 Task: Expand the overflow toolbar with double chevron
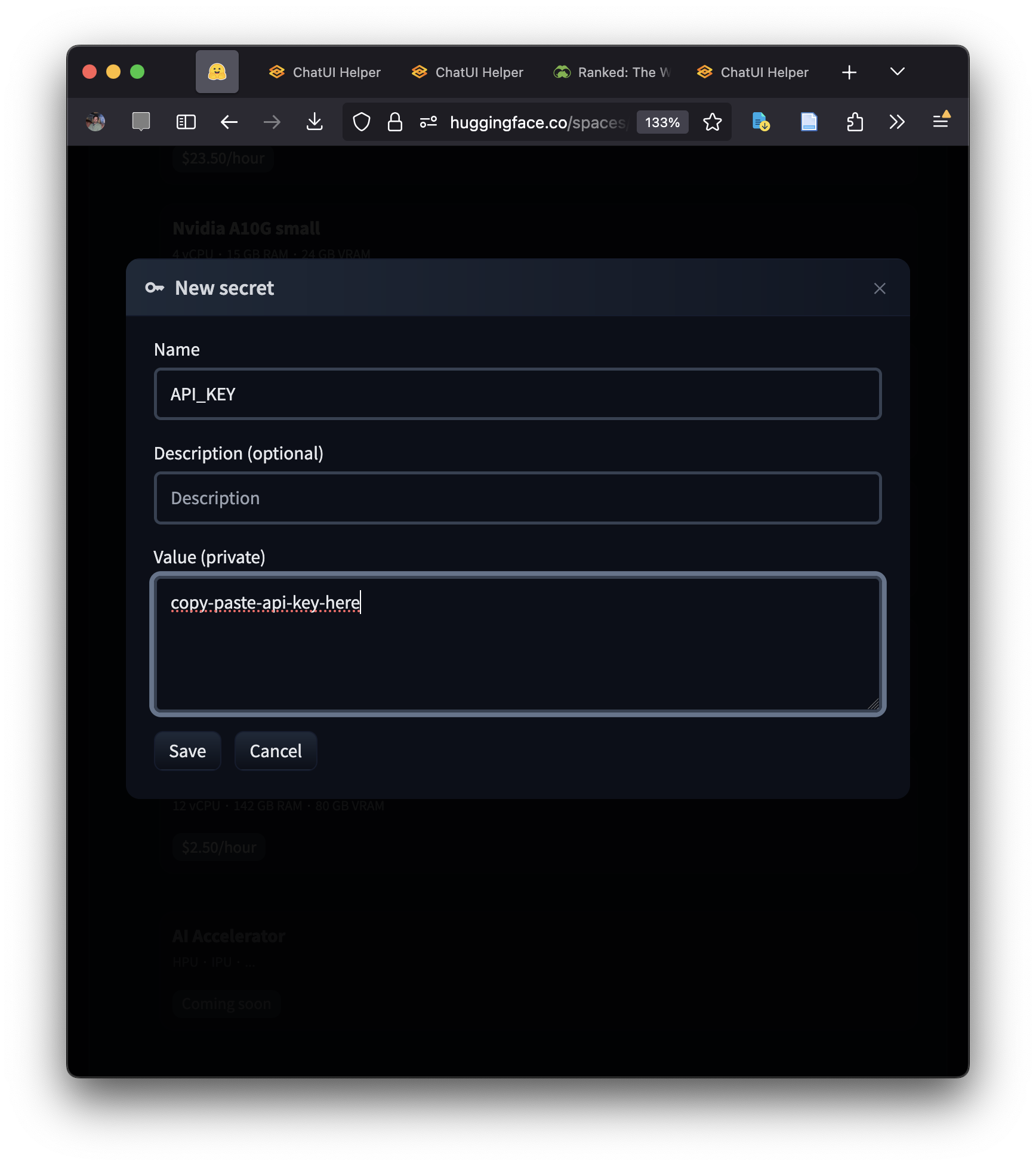click(x=897, y=122)
